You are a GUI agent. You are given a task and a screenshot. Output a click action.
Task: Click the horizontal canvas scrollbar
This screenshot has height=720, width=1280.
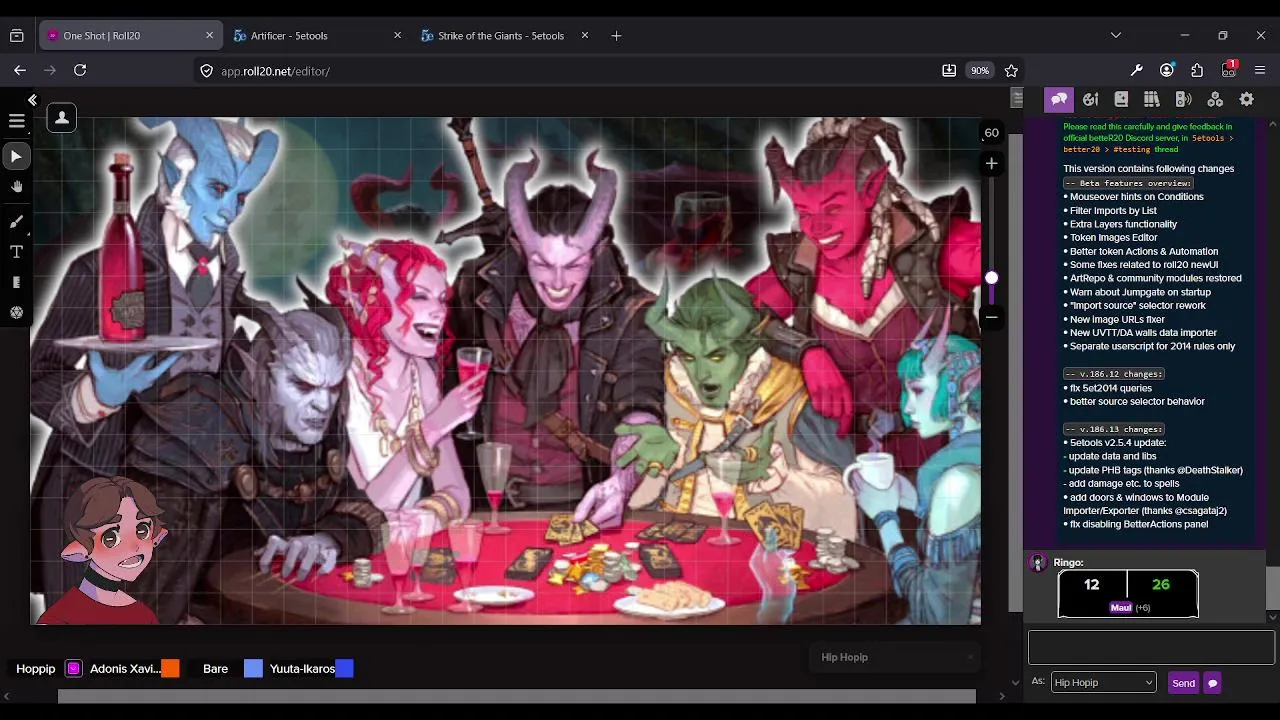(x=516, y=696)
